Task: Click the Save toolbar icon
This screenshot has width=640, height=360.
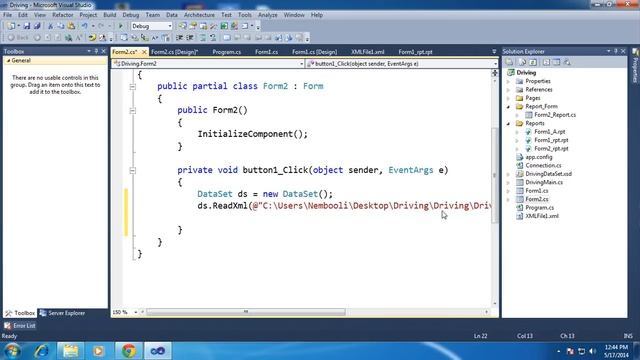Action: coord(27,26)
